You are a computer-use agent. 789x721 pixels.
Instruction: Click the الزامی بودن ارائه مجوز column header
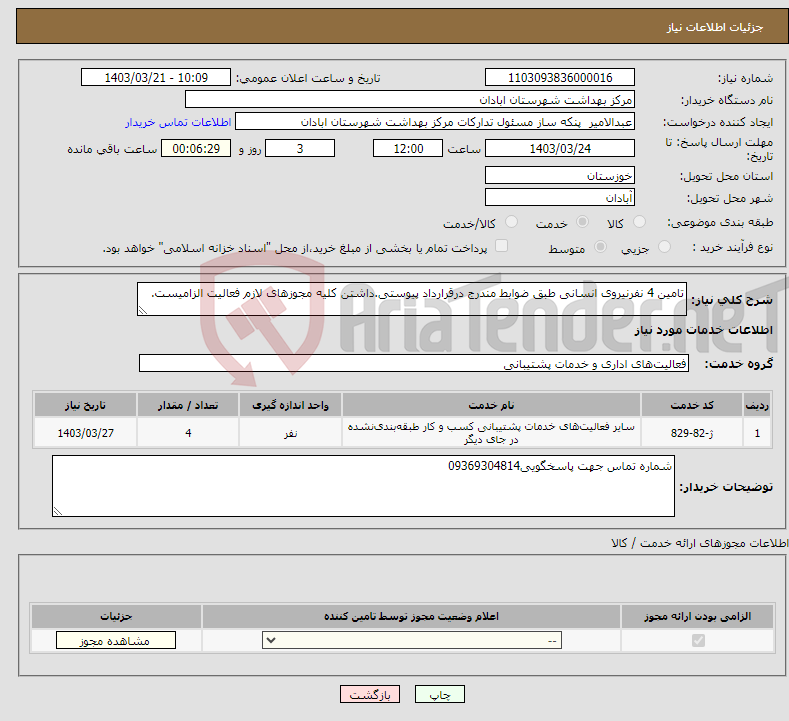pyautogui.click(x=697, y=616)
